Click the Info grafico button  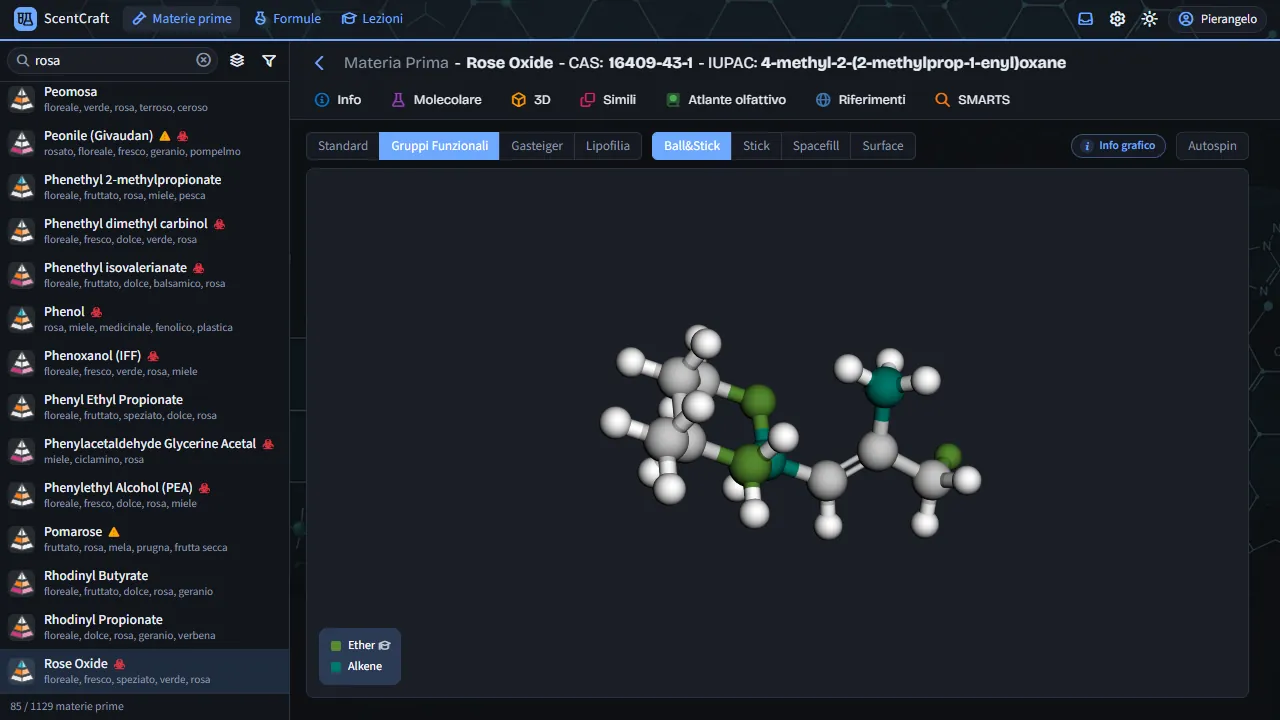1119,146
